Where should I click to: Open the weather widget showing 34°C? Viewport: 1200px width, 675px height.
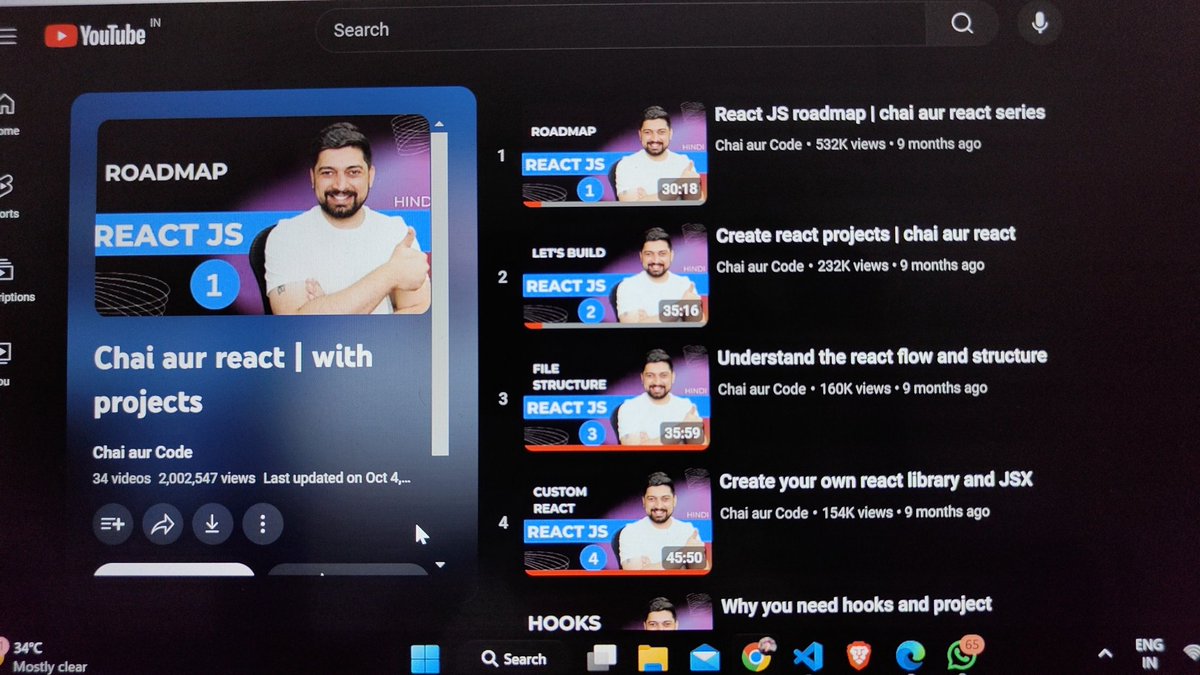45,657
